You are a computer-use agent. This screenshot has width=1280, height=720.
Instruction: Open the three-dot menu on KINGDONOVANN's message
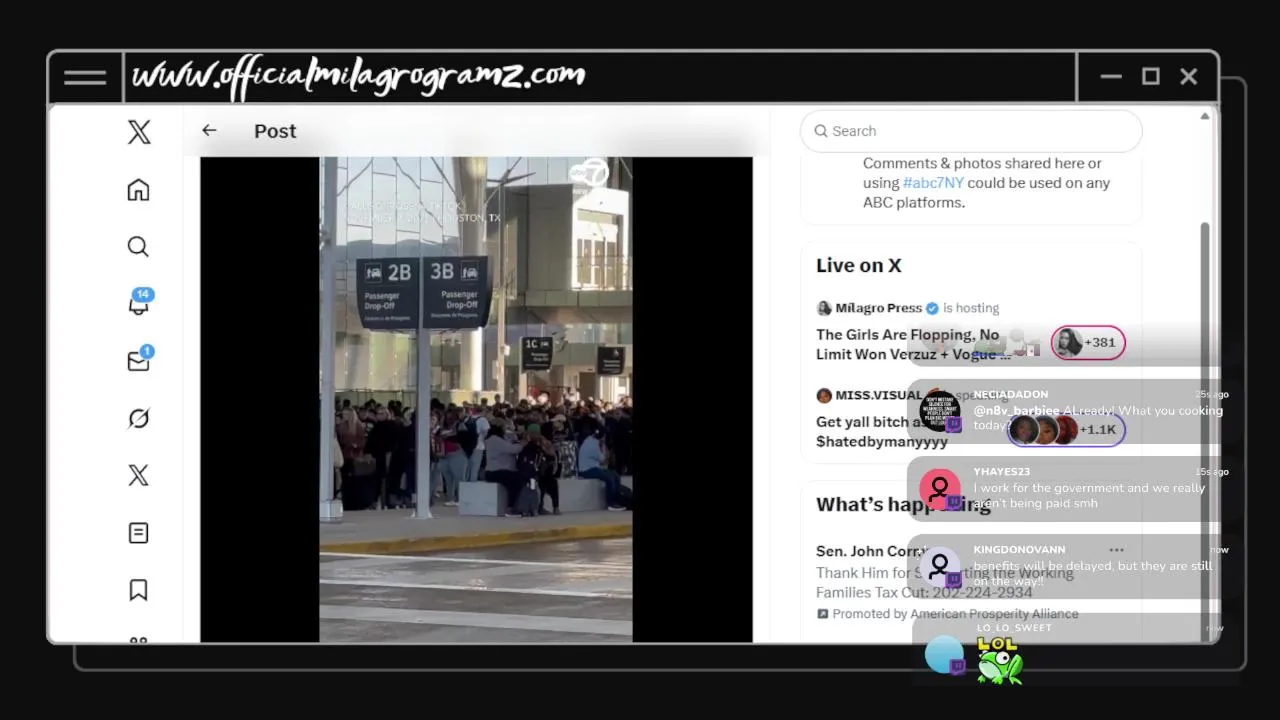[x=1116, y=550]
